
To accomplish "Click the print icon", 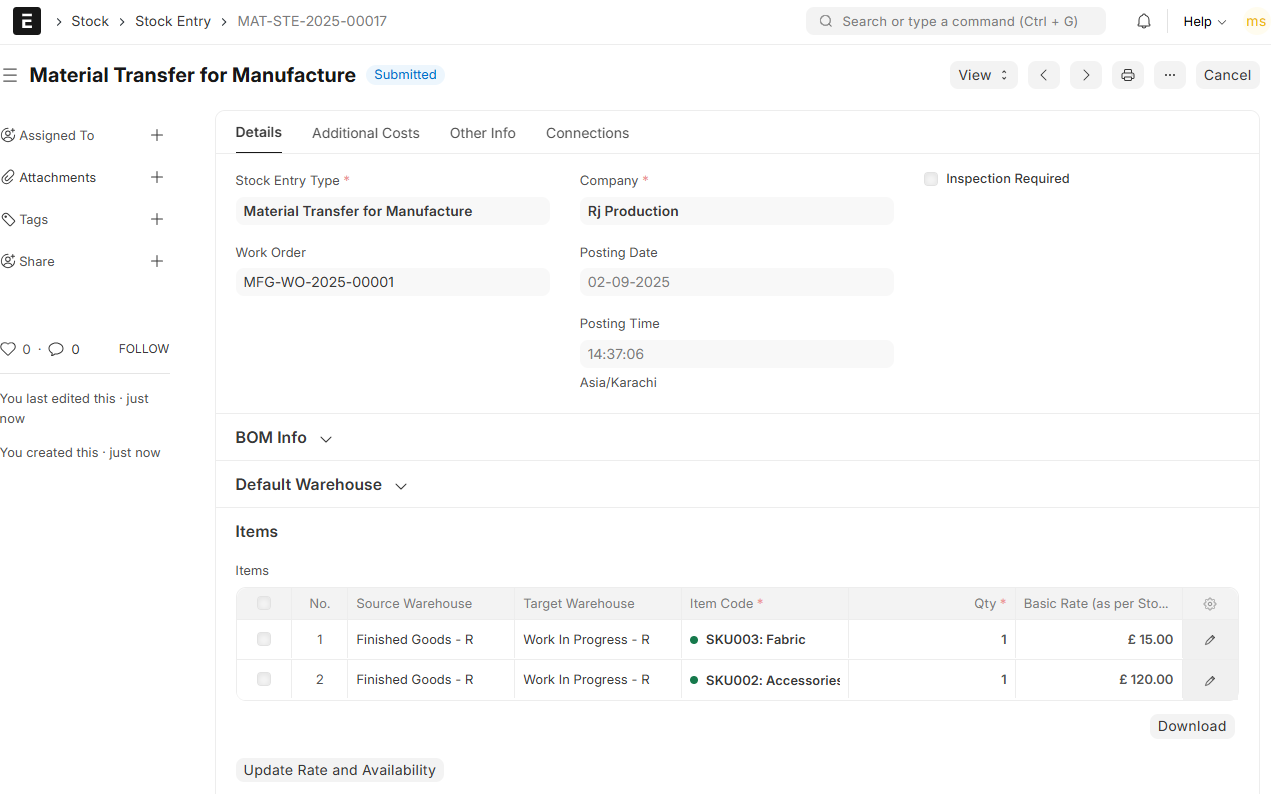I will pos(1128,75).
